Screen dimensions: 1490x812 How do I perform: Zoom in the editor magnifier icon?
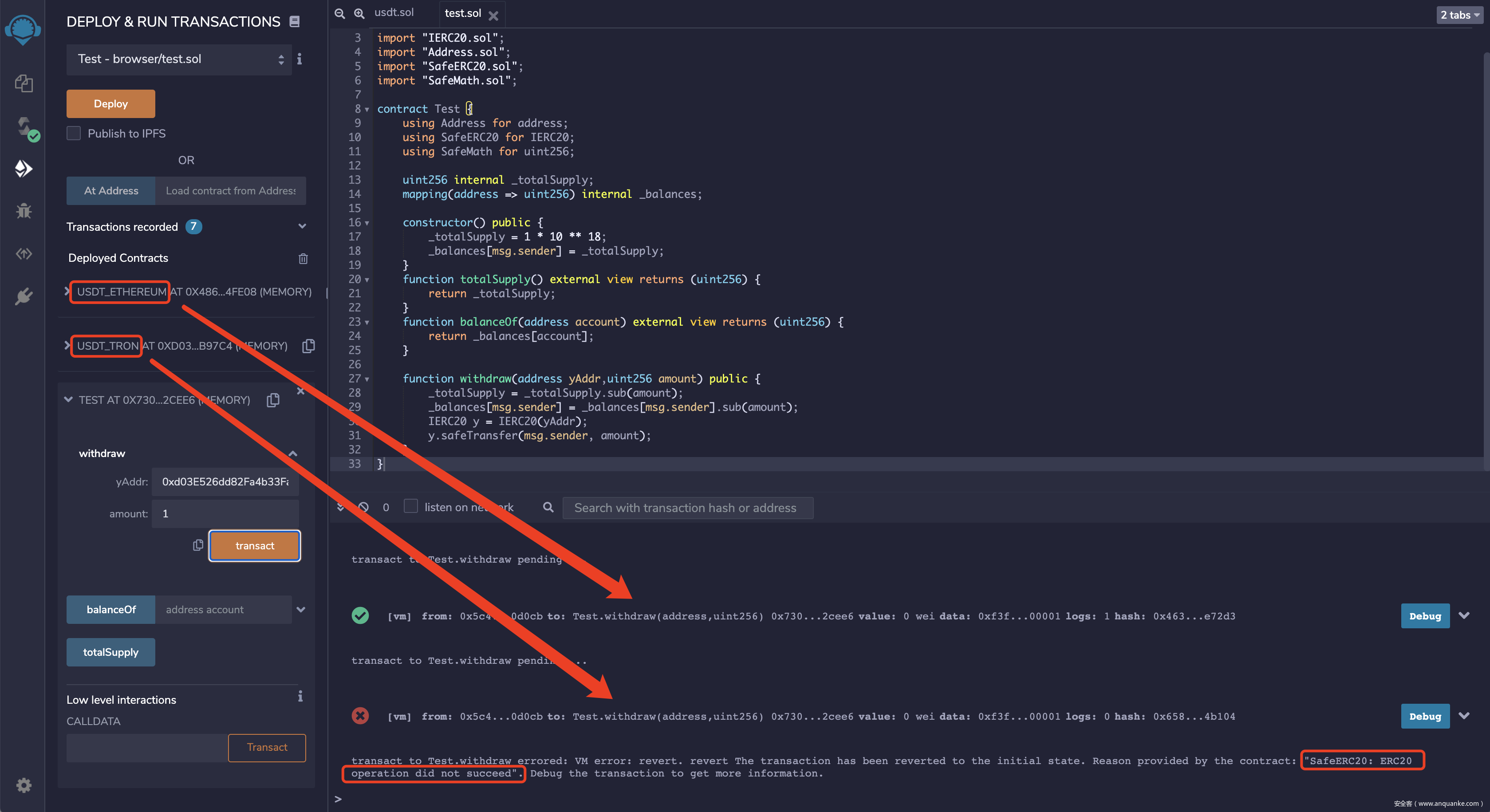(359, 13)
